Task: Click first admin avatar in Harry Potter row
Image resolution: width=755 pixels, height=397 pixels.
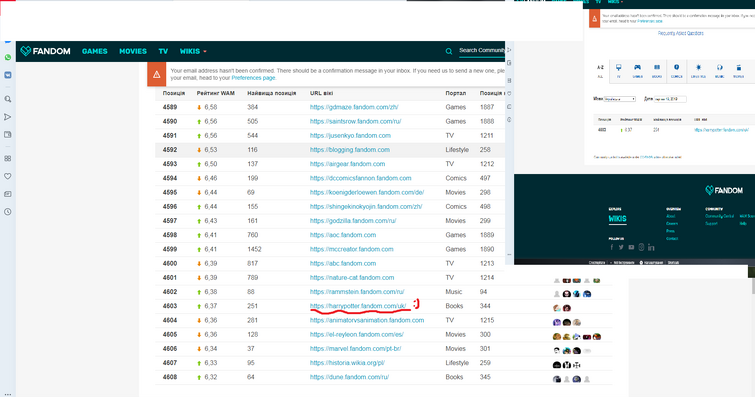Action: (557, 308)
